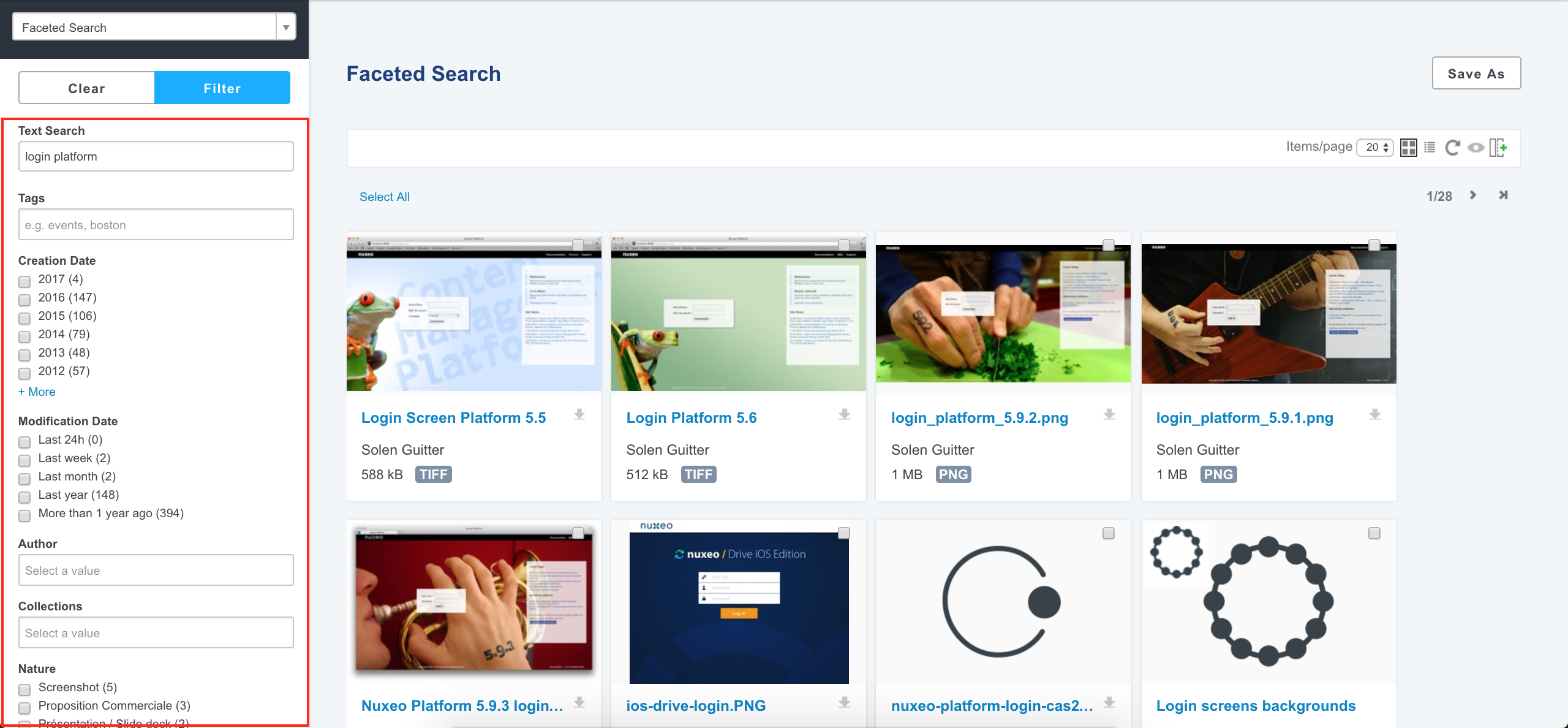The height and width of the screenshot is (728, 1568).
Task: Open the green frog login thumbnail
Action: click(739, 314)
